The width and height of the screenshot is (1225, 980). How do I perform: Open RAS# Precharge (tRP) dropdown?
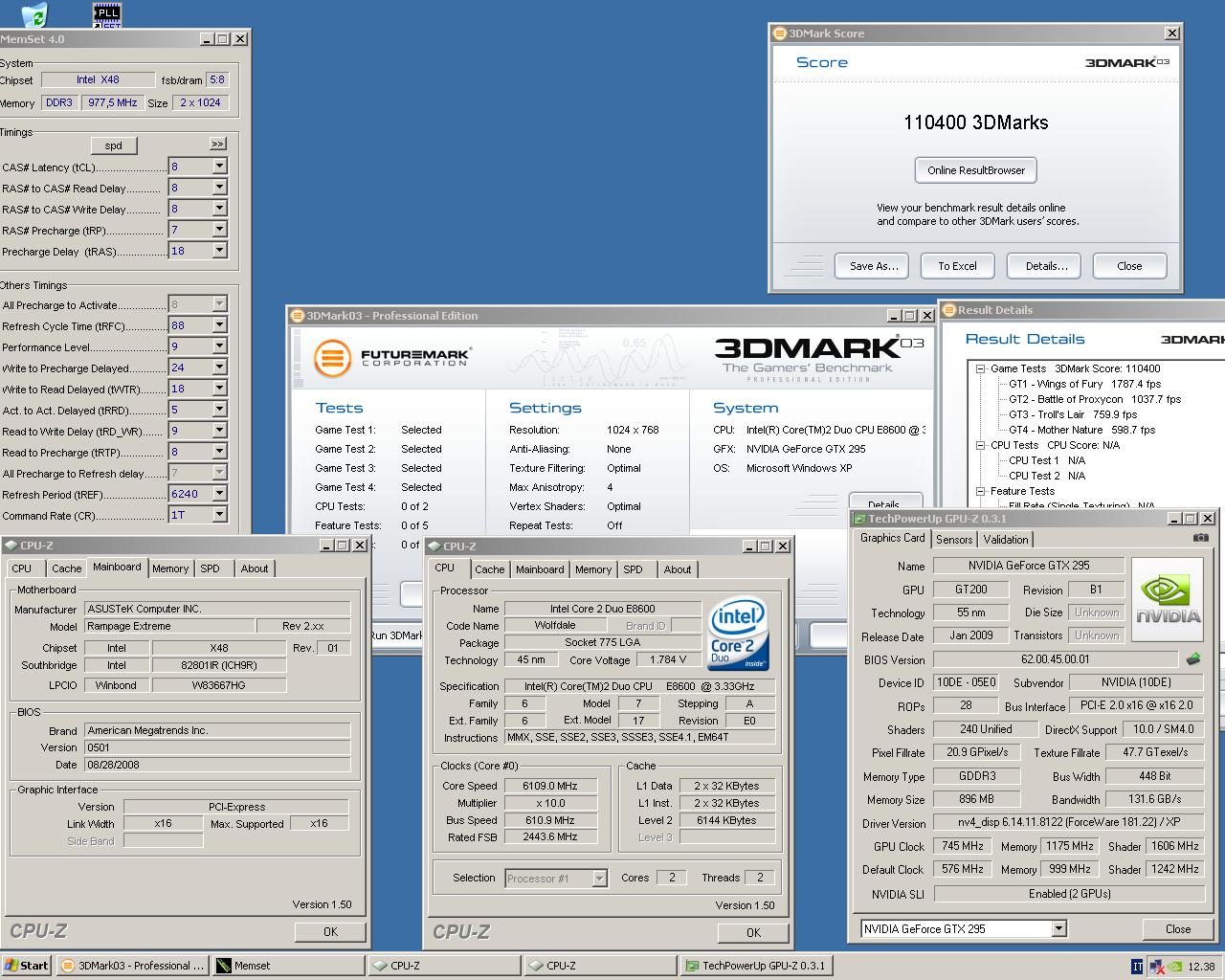pyautogui.click(x=219, y=230)
